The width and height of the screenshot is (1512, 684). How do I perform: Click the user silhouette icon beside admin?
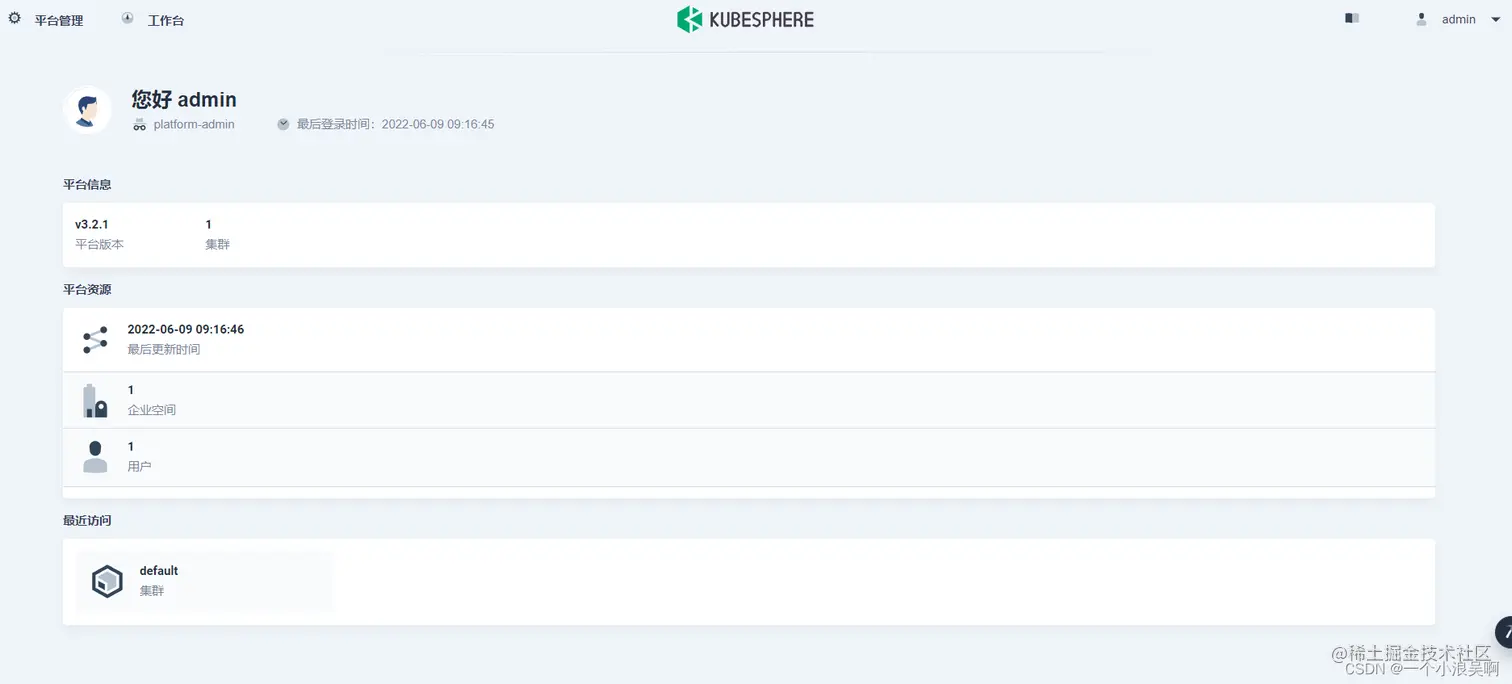[1421, 19]
